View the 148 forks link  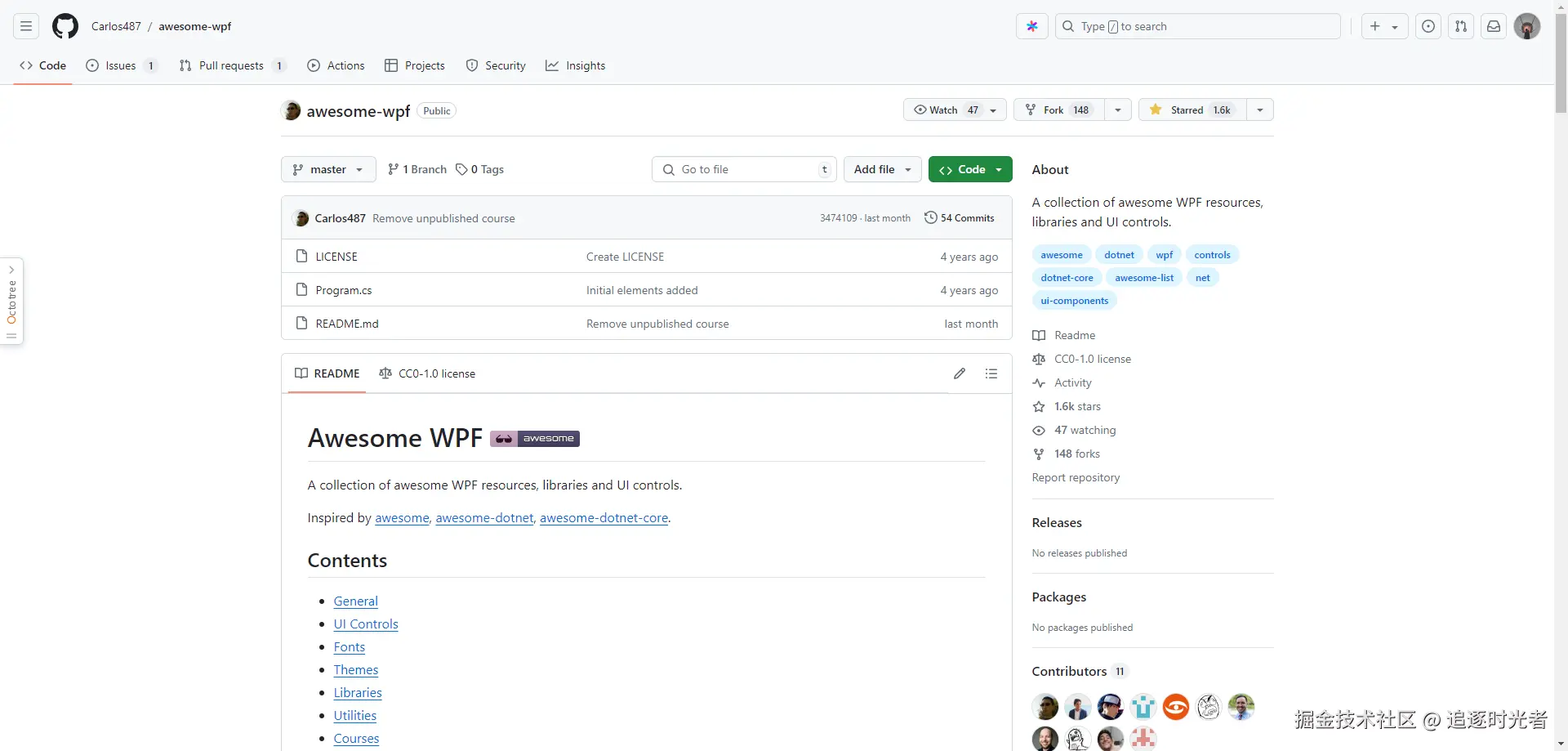(x=1067, y=454)
